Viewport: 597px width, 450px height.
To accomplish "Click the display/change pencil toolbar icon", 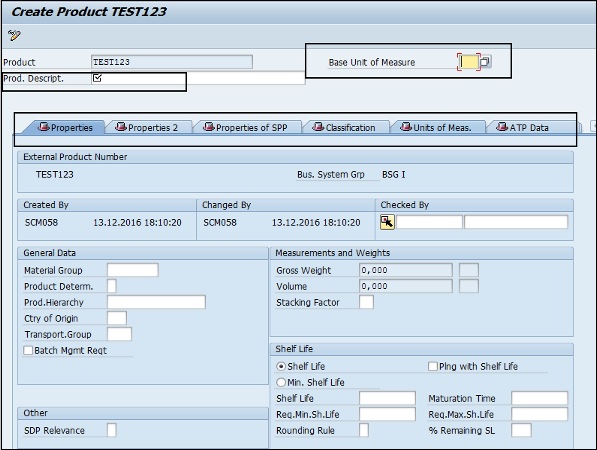I will [x=14, y=35].
